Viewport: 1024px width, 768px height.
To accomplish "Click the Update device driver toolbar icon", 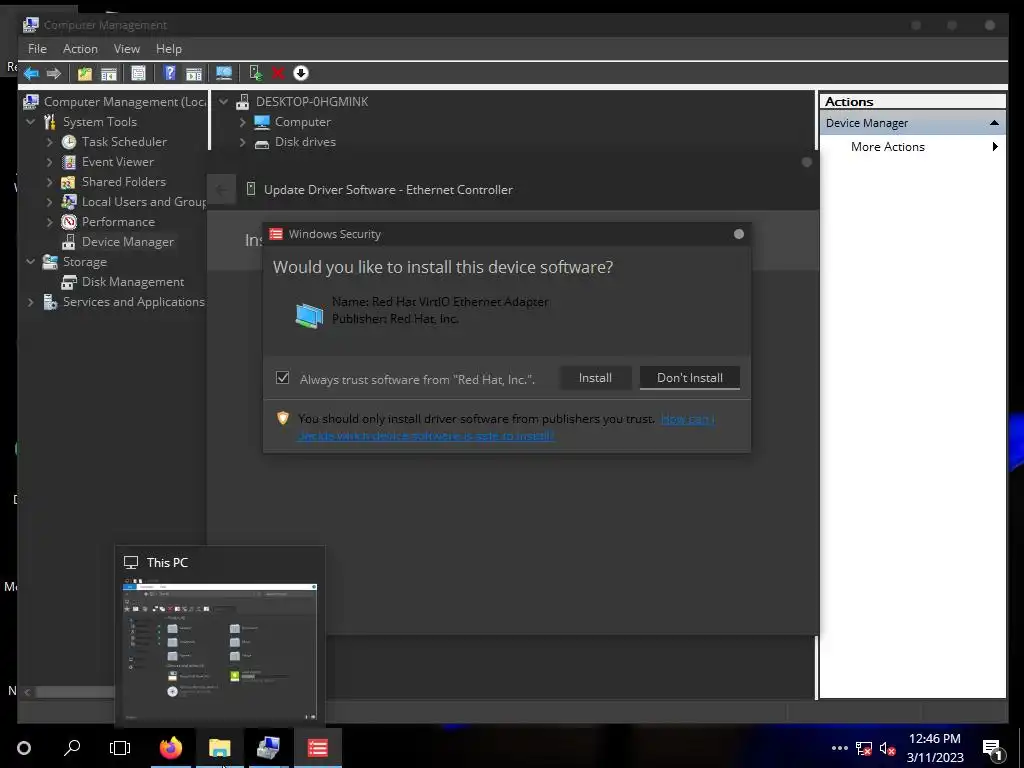I will [256, 73].
